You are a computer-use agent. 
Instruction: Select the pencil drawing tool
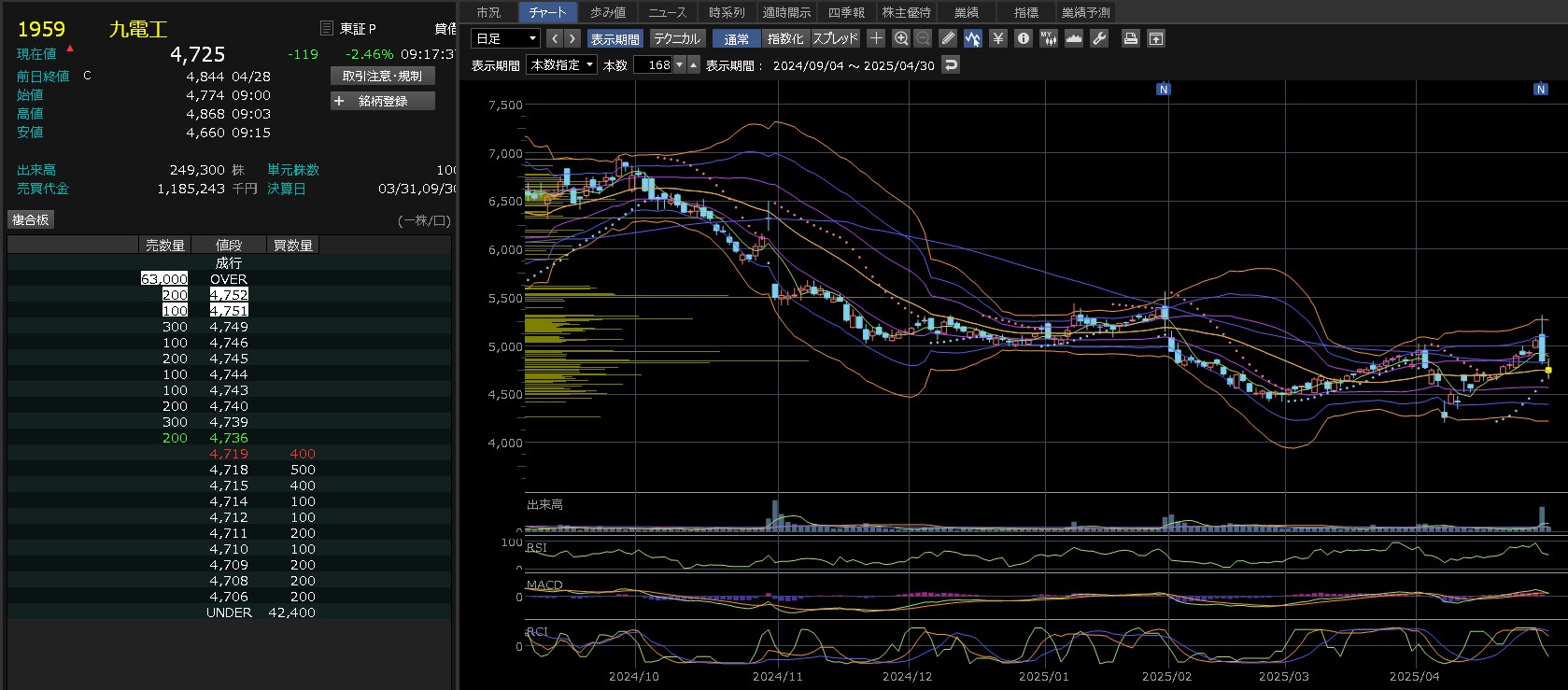point(948,38)
